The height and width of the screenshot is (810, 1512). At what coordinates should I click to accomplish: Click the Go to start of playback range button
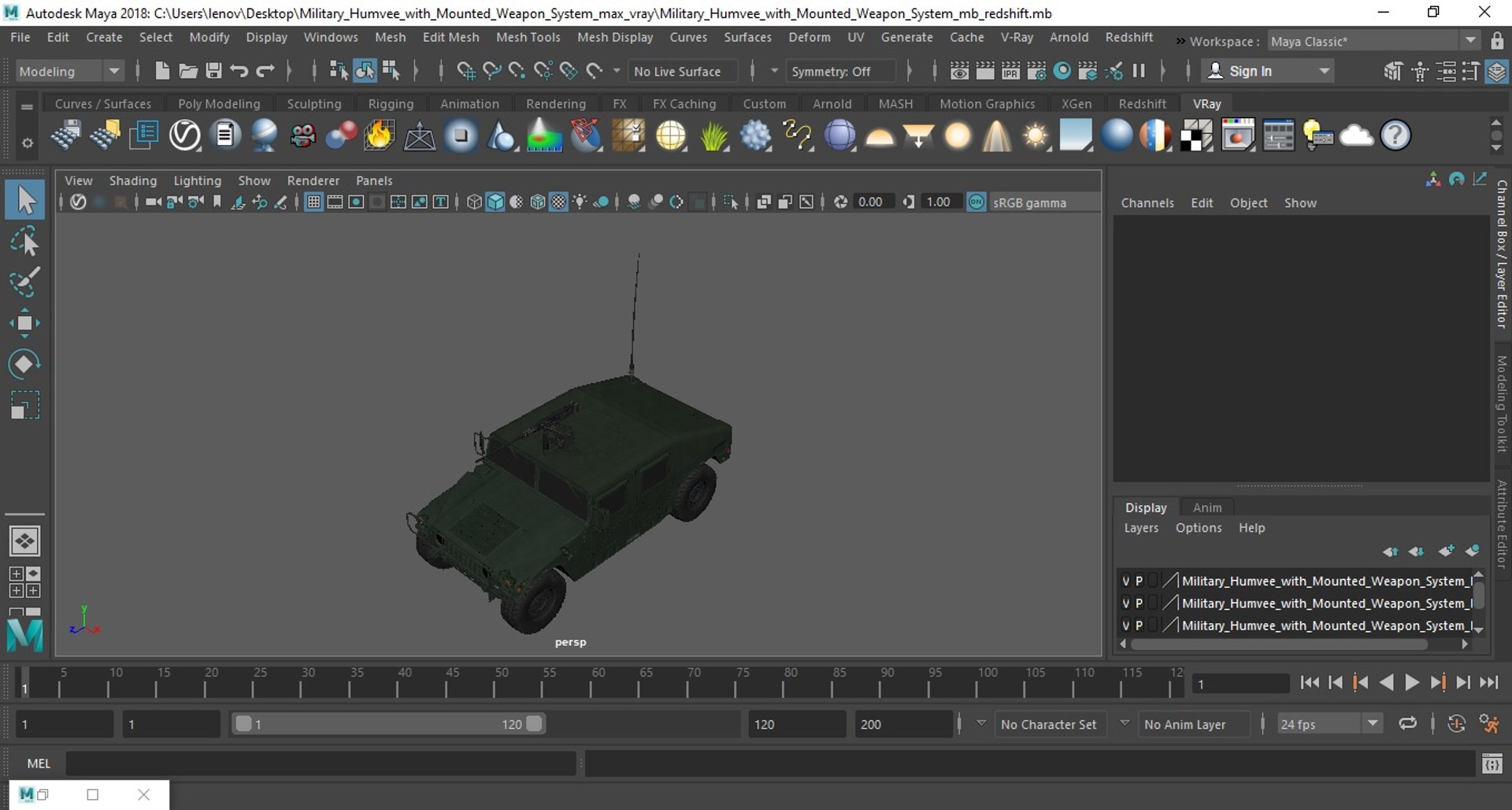[x=1310, y=683]
